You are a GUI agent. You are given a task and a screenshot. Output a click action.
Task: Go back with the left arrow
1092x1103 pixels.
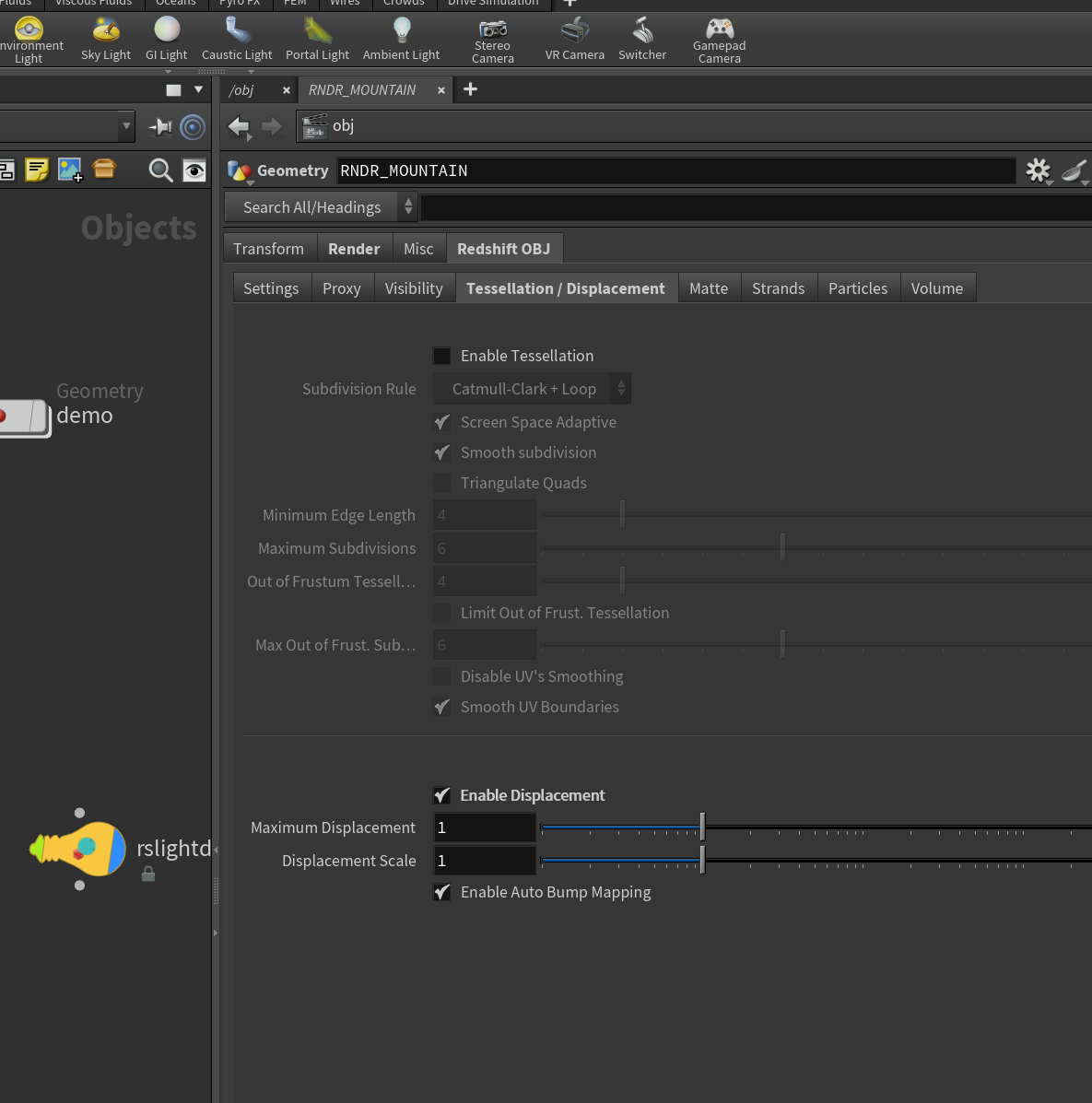[x=239, y=126]
